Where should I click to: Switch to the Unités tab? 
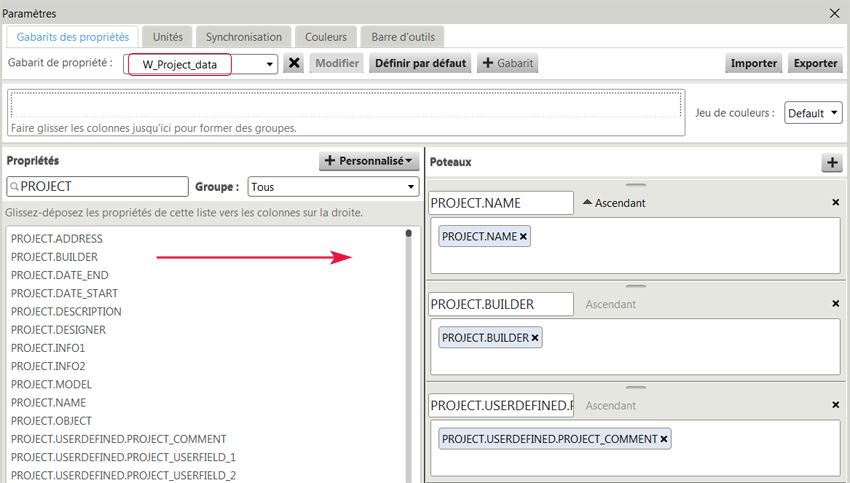167,37
